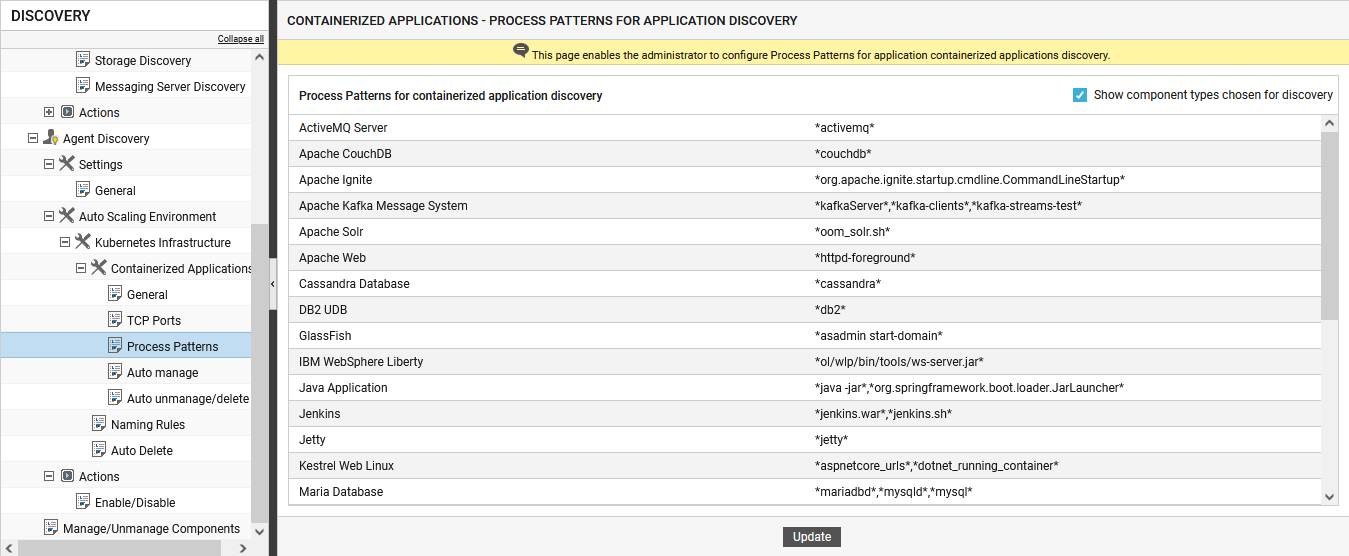This screenshot has width=1349, height=556.
Task: Collapse the Auto Scaling Environment node
Action: click(x=49, y=216)
